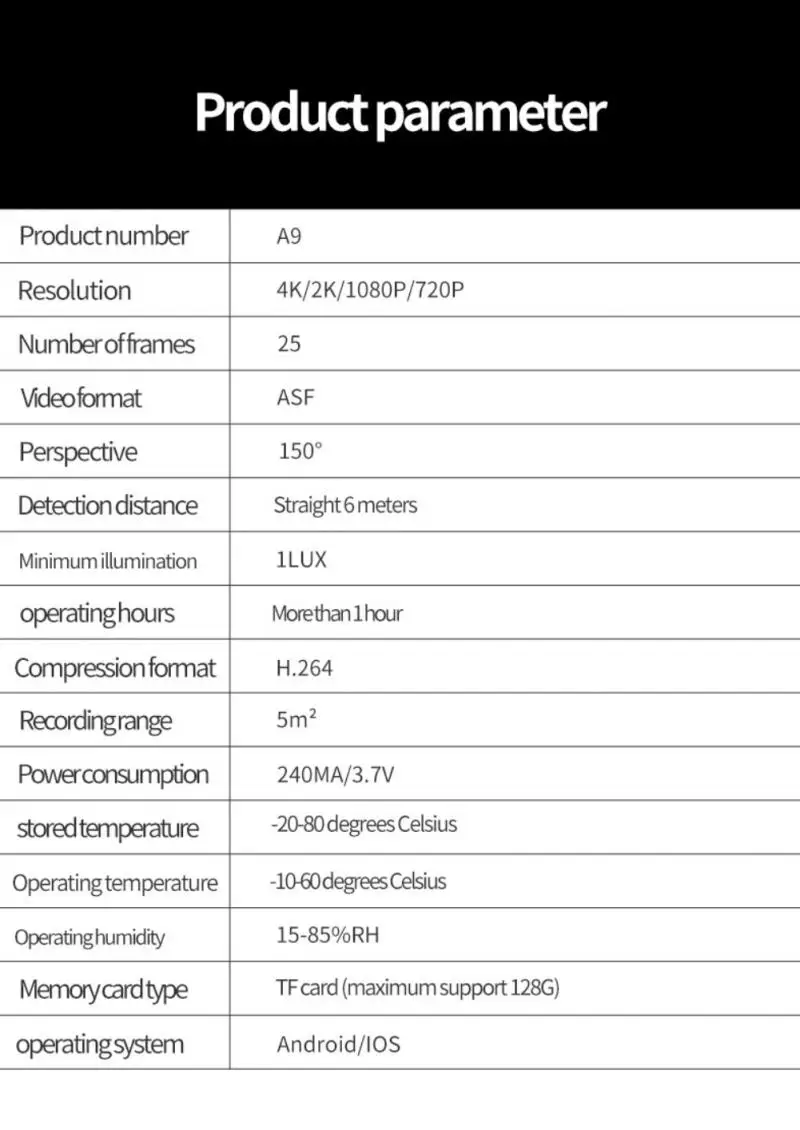Click the A9 product number value

[x=289, y=236]
